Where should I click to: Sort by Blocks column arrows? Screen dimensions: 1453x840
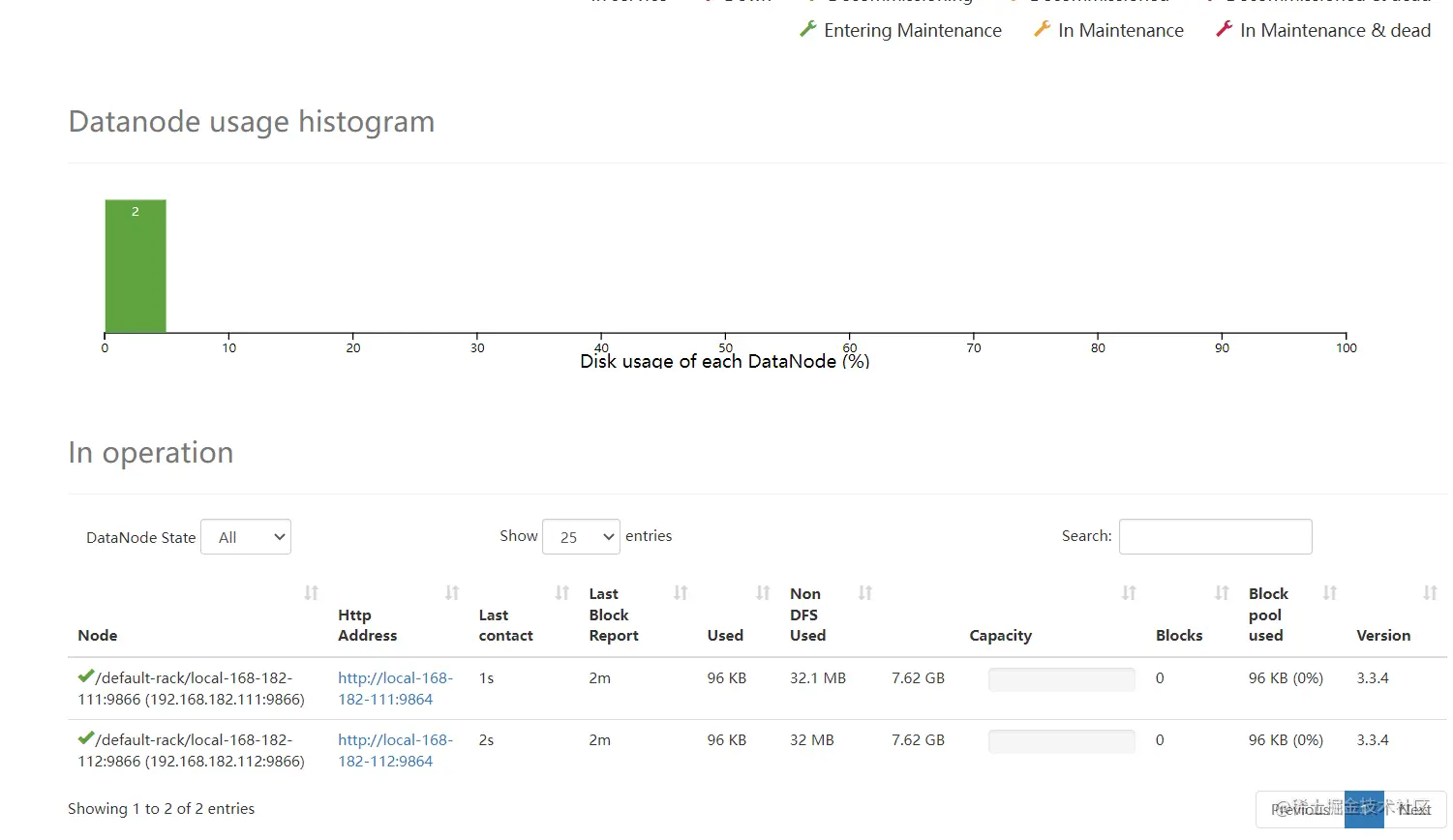[1222, 592]
